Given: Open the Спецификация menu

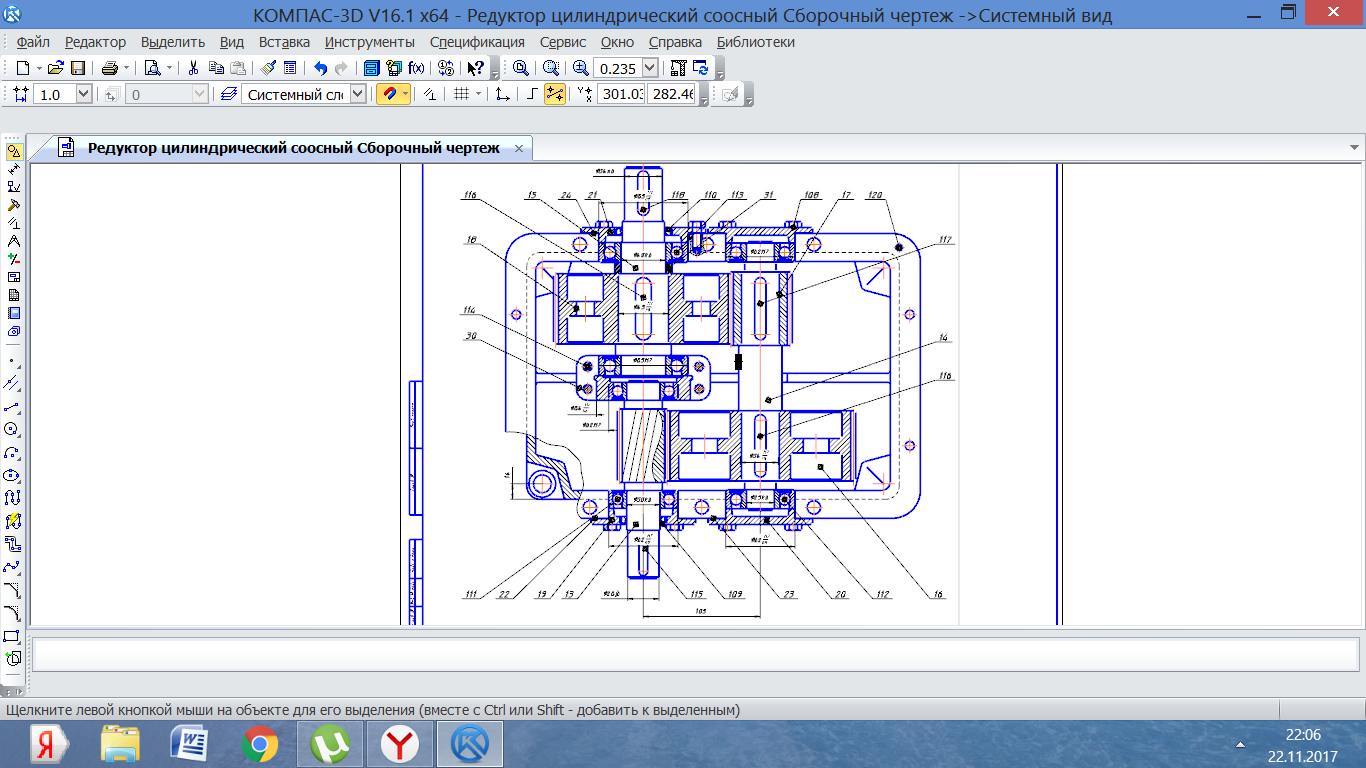Looking at the screenshot, I should pos(477,42).
